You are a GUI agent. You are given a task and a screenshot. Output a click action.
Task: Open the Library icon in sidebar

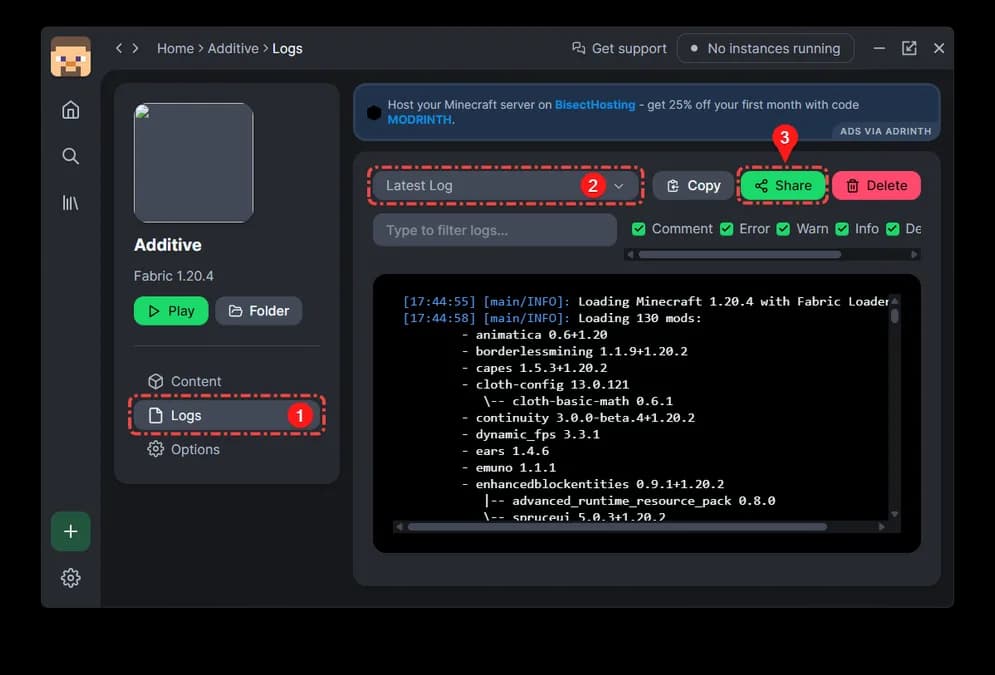click(x=70, y=203)
